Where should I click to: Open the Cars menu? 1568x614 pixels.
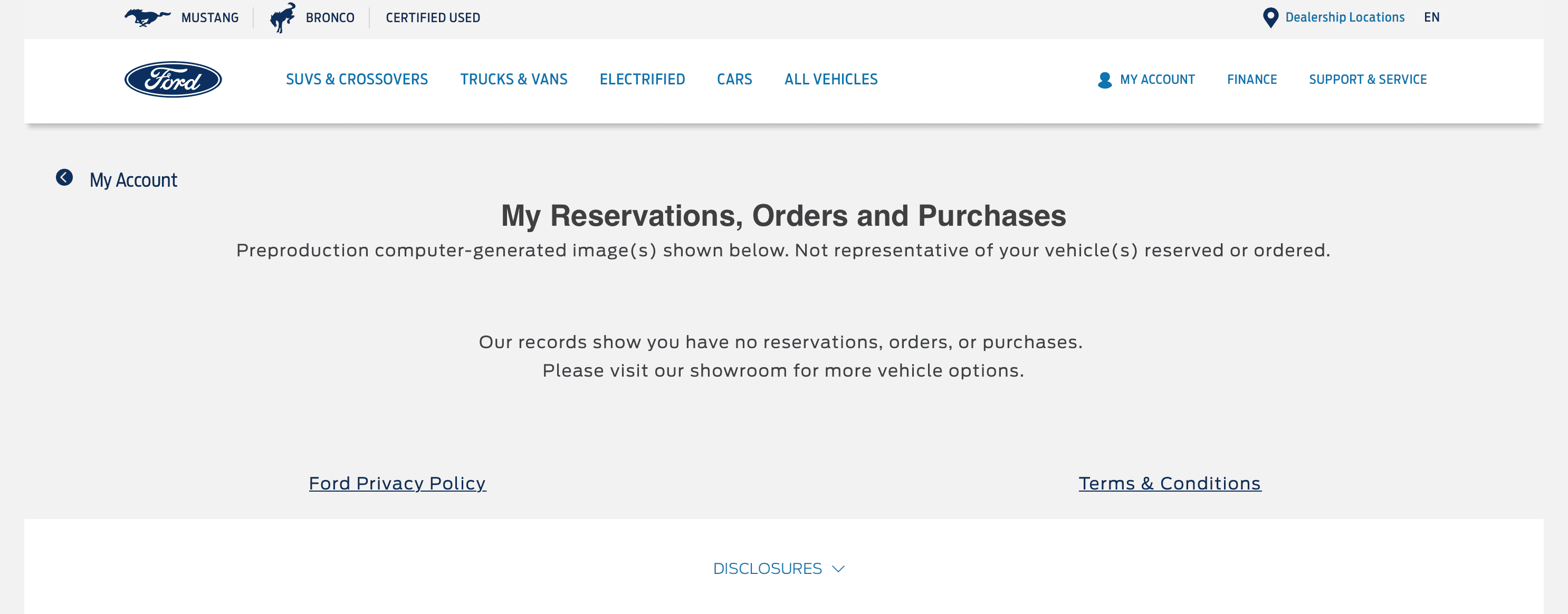coord(734,80)
